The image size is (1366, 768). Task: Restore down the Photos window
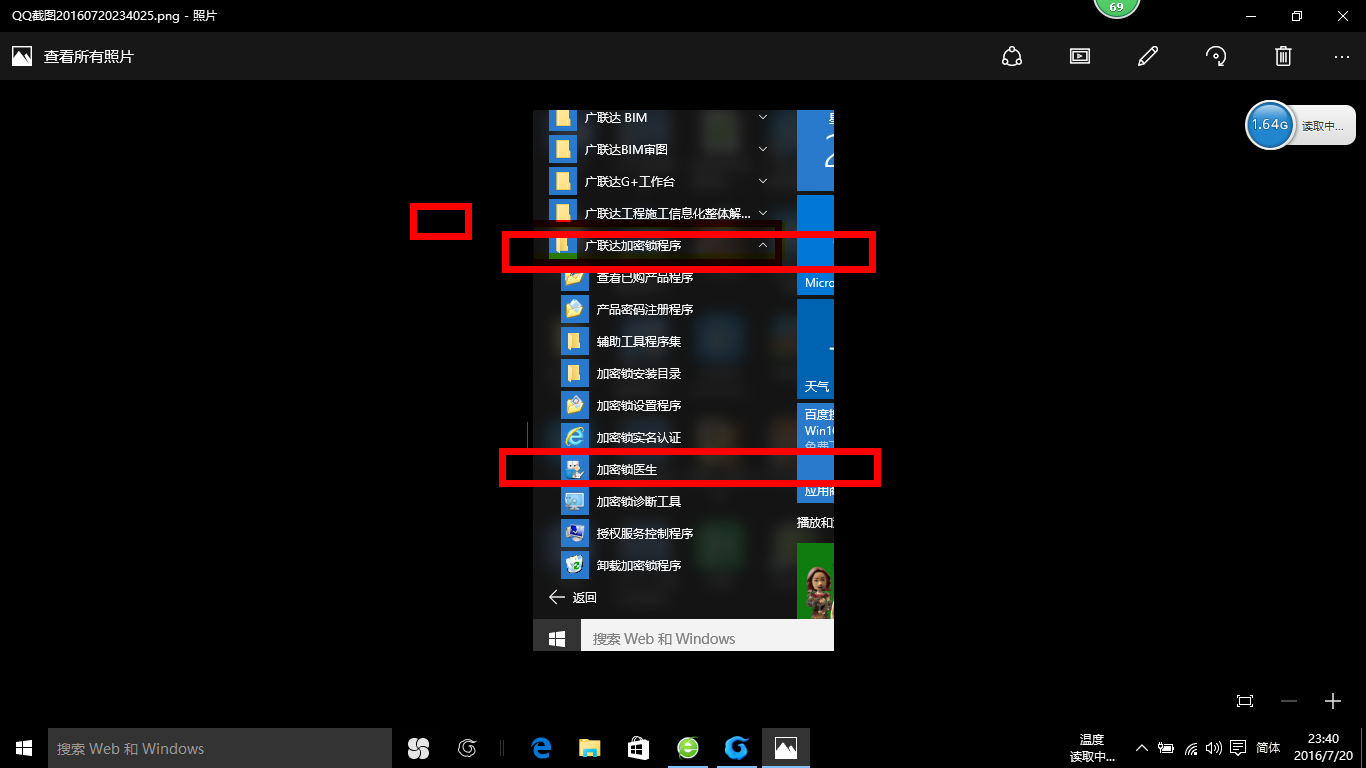pos(1297,16)
